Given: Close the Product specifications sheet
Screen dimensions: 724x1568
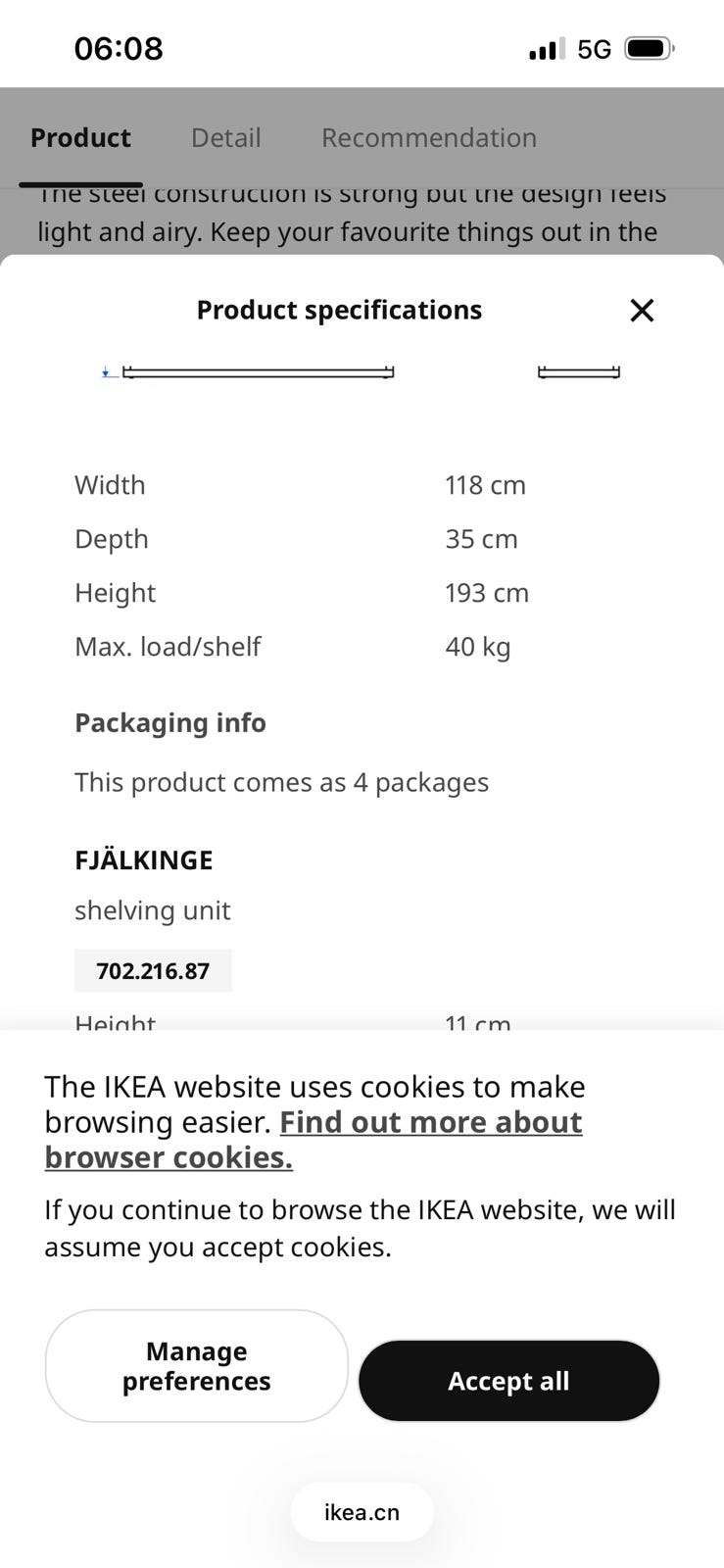Looking at the screenshot, I should [642, 311].
